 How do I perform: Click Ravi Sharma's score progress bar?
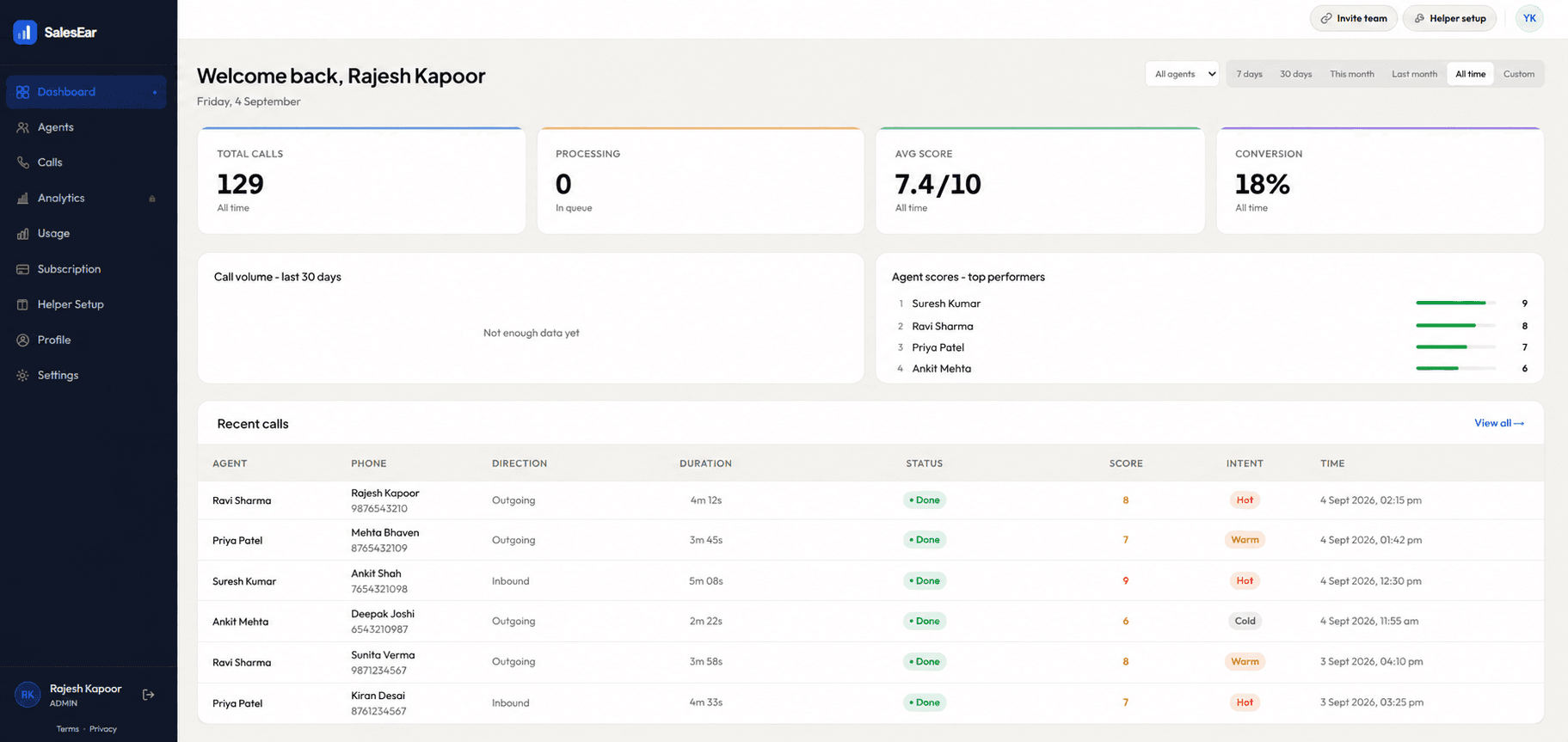[x=1455, y=326]
